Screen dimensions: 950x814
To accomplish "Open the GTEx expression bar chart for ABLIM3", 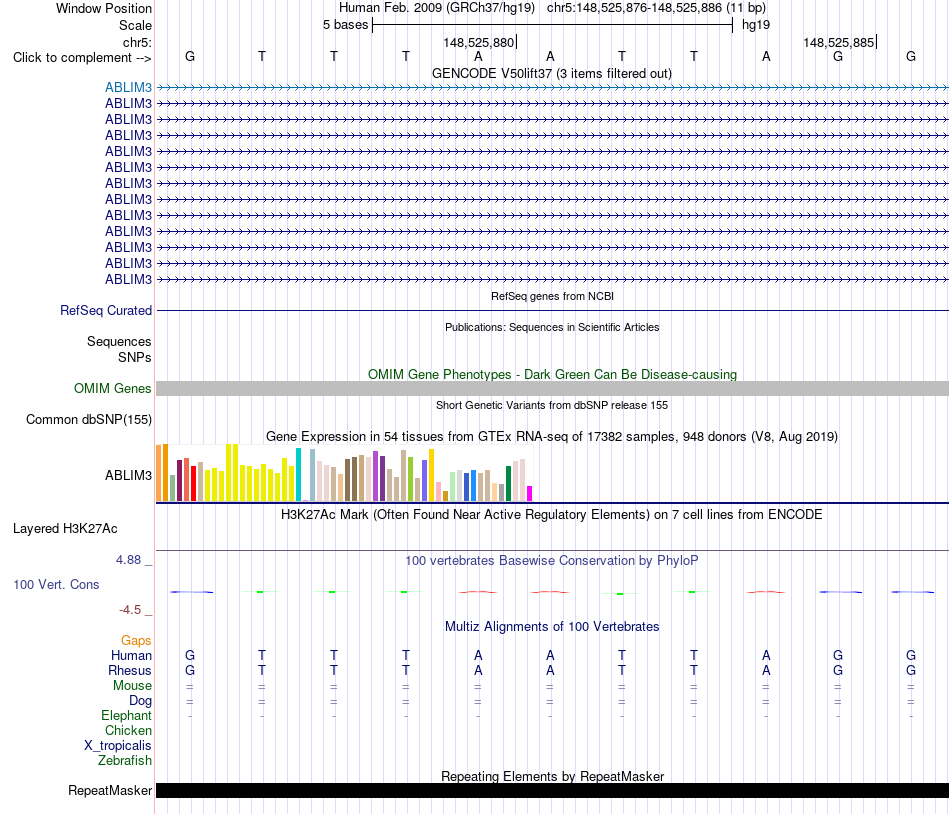I will coord(344,473).
